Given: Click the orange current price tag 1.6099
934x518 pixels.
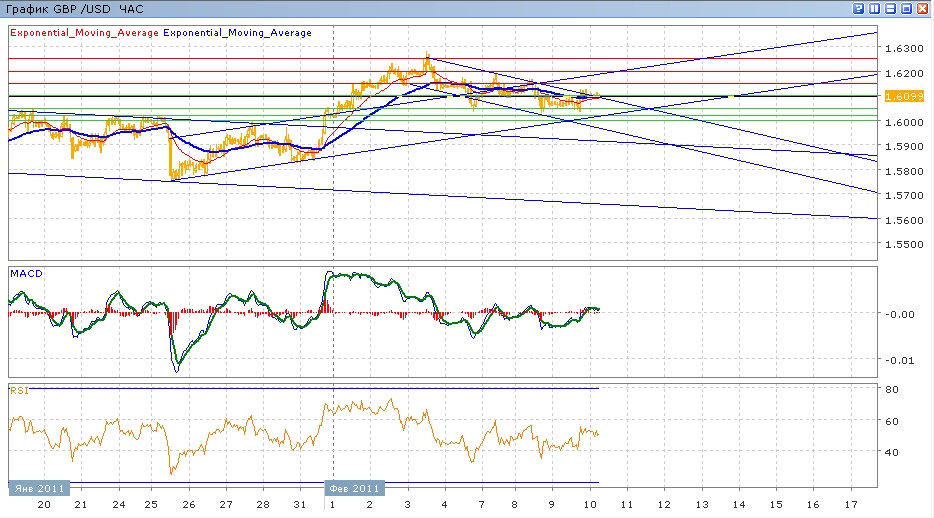Looking at the screenshot, I should click(x=902, y=96).
